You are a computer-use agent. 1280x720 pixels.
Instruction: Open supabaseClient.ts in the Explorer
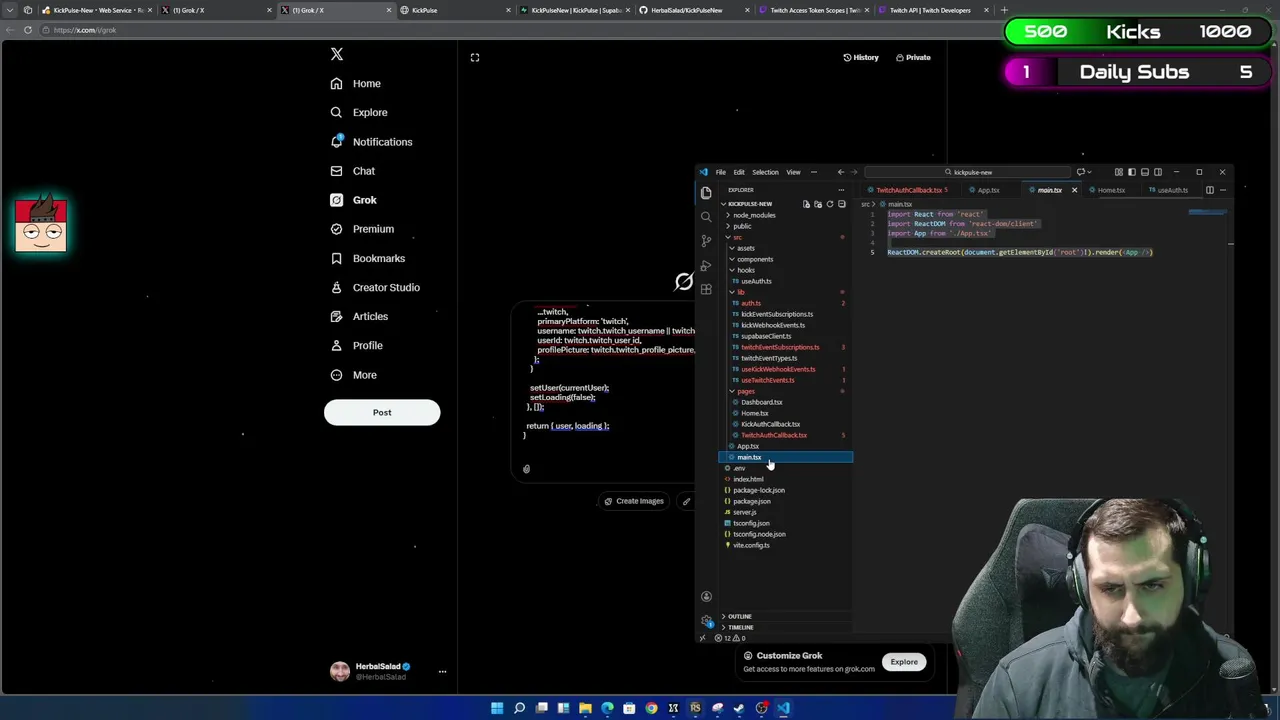pos(766,336)
